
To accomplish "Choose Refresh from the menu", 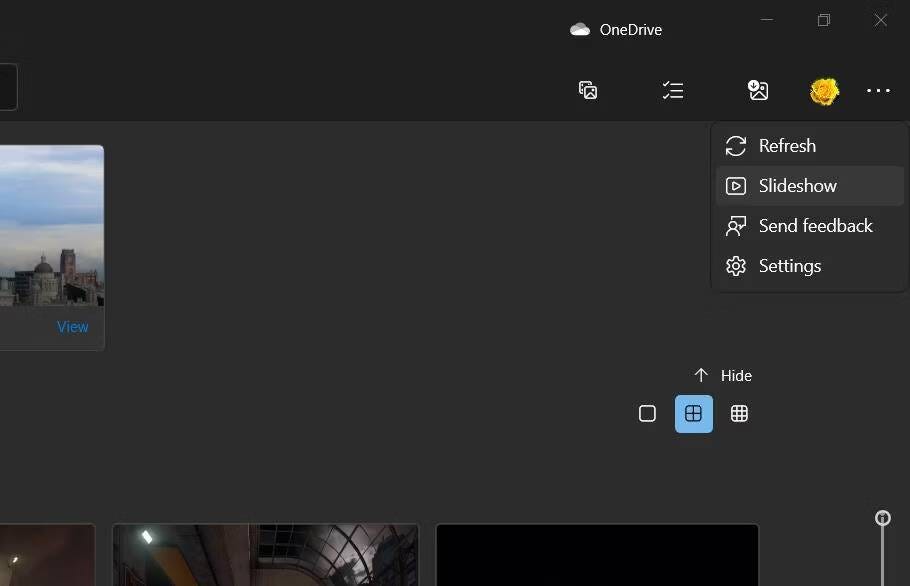I will point(787,146).
